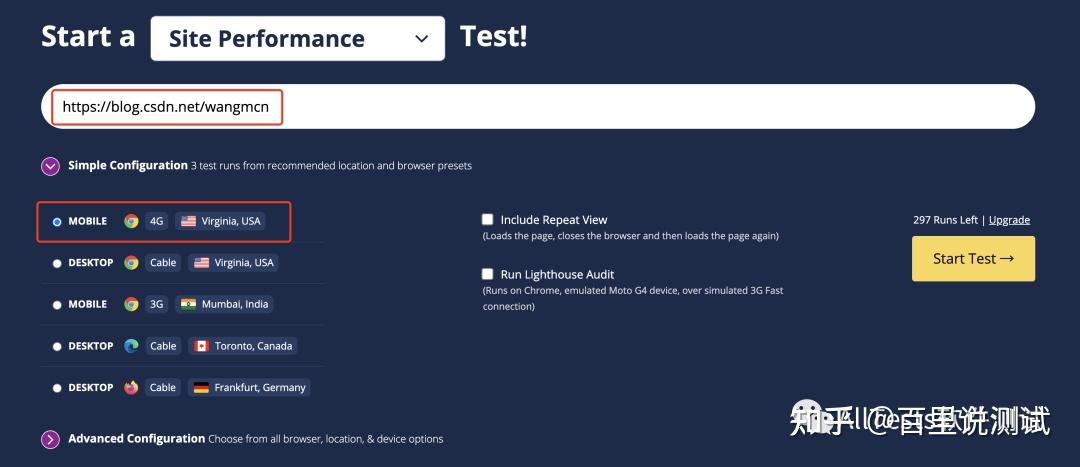1080x467 pixels.
Task: Click the Canada flag icon for Toronto
Action: tap(201, 346)
